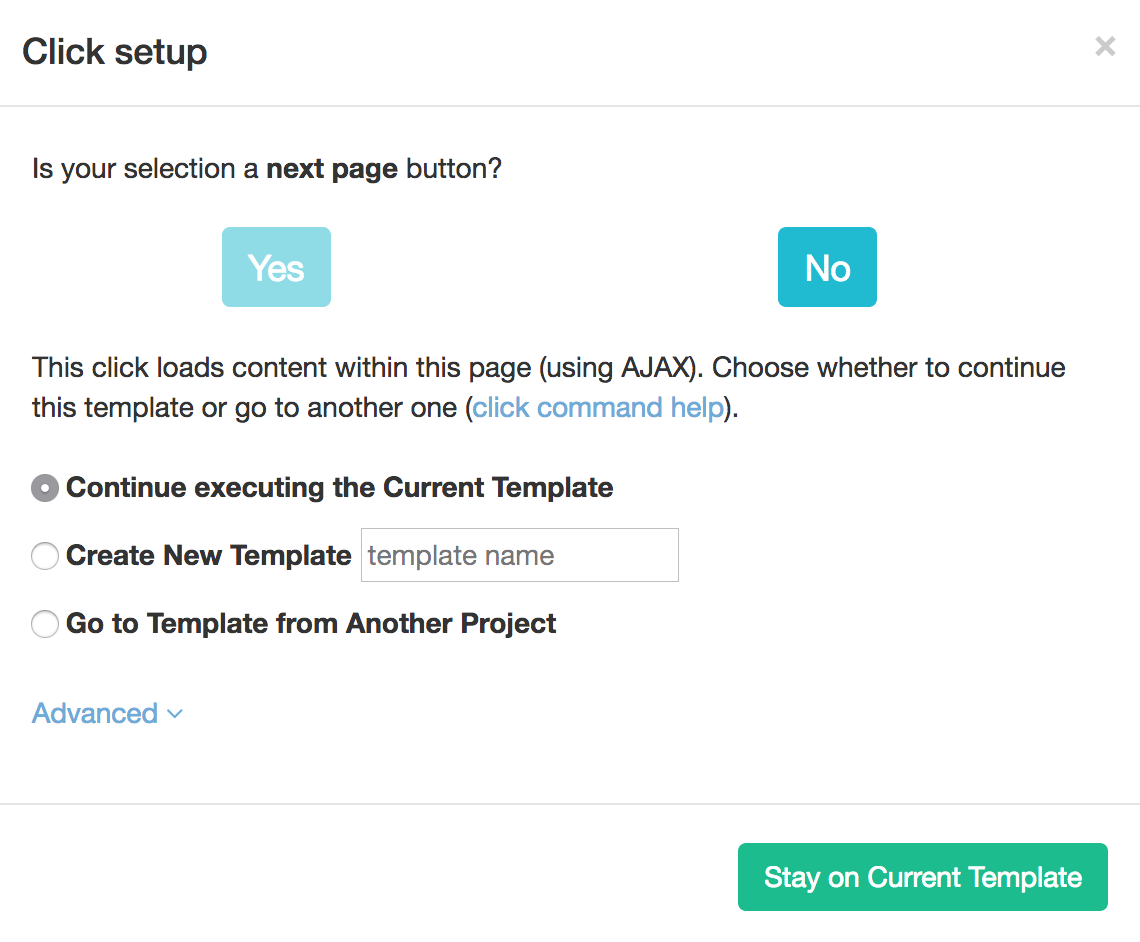Click the word AJAX in the description
Image resolution: width=1140 pixels, height=942 pixels.
(656, 368)
